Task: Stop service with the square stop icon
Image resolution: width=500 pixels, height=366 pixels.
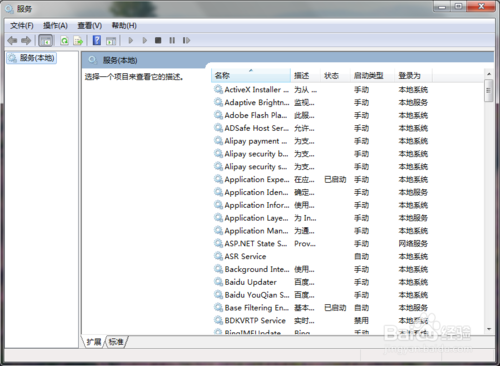Action: [x=158, y=40]
